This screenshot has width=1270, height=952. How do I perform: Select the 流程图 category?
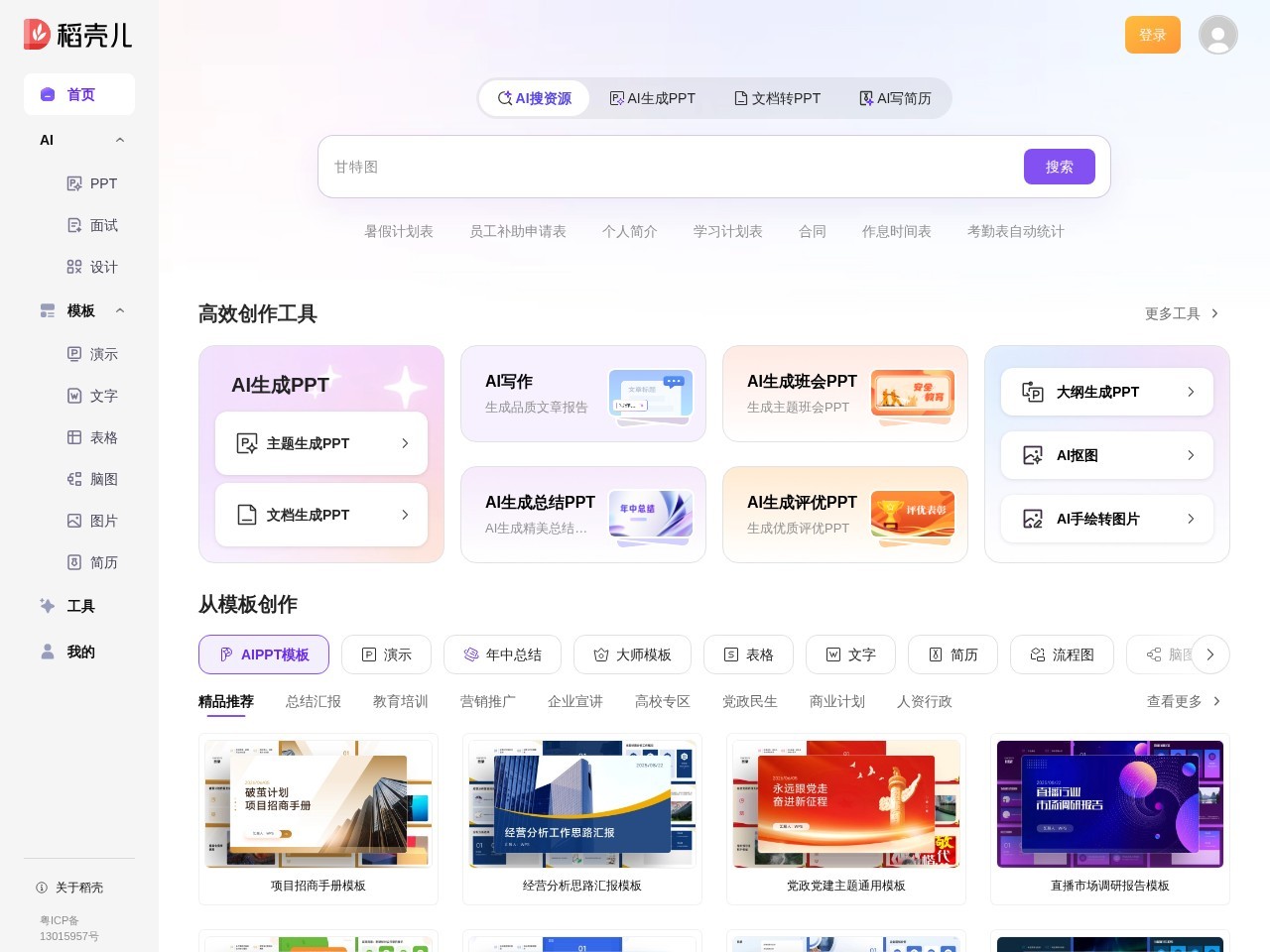tap(1062, 654)
